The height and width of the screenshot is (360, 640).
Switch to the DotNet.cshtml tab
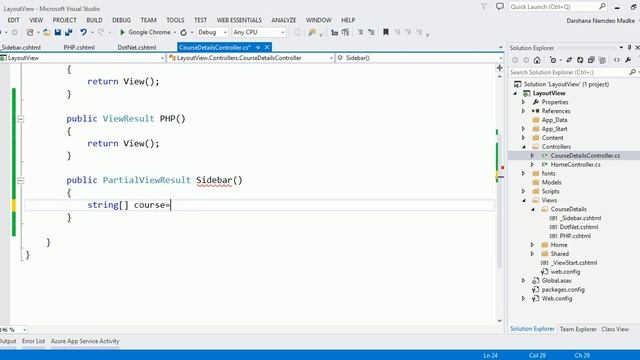click(x=137, y=48)
